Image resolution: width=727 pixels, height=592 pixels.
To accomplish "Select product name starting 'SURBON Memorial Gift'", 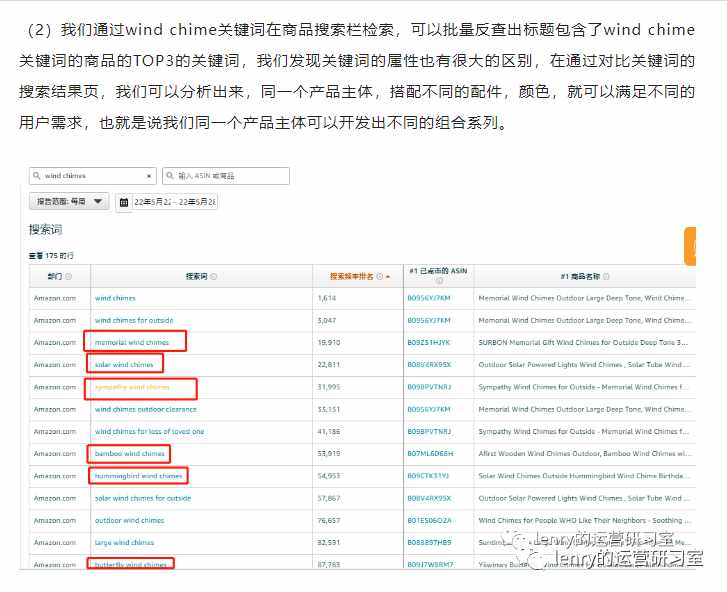I will pos(583,343).
